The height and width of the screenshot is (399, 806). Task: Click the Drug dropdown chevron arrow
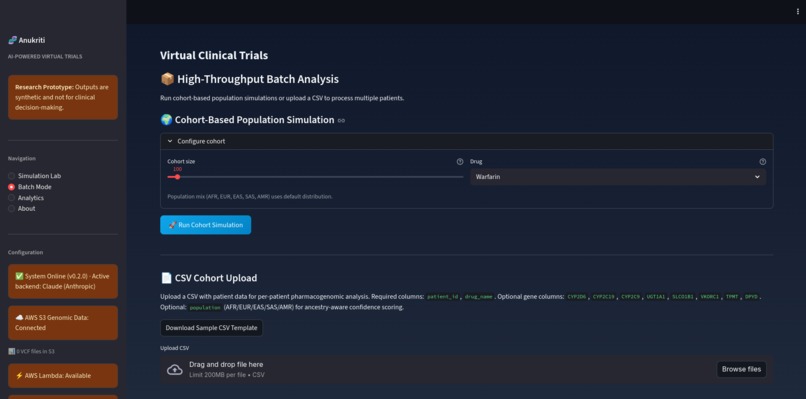(757, 177)
